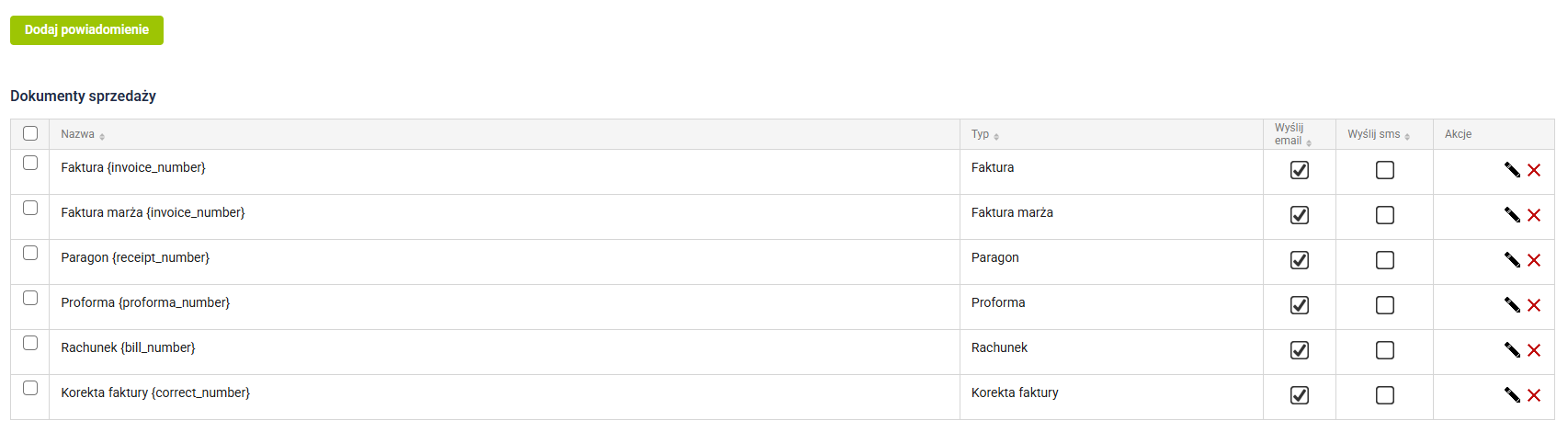
Task: Toggle the select-all checkbox in table header
Action: tap(30, 133)
